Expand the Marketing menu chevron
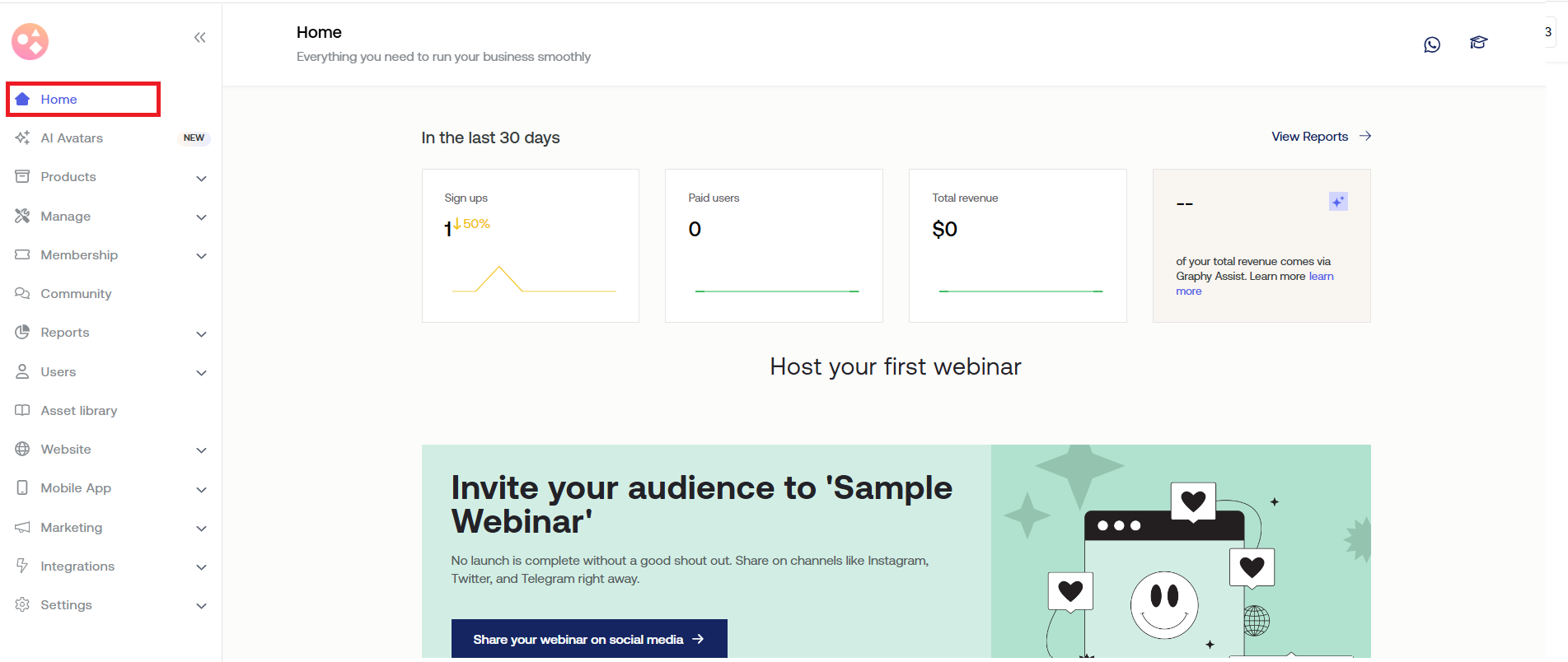 [x=201, y=529]
